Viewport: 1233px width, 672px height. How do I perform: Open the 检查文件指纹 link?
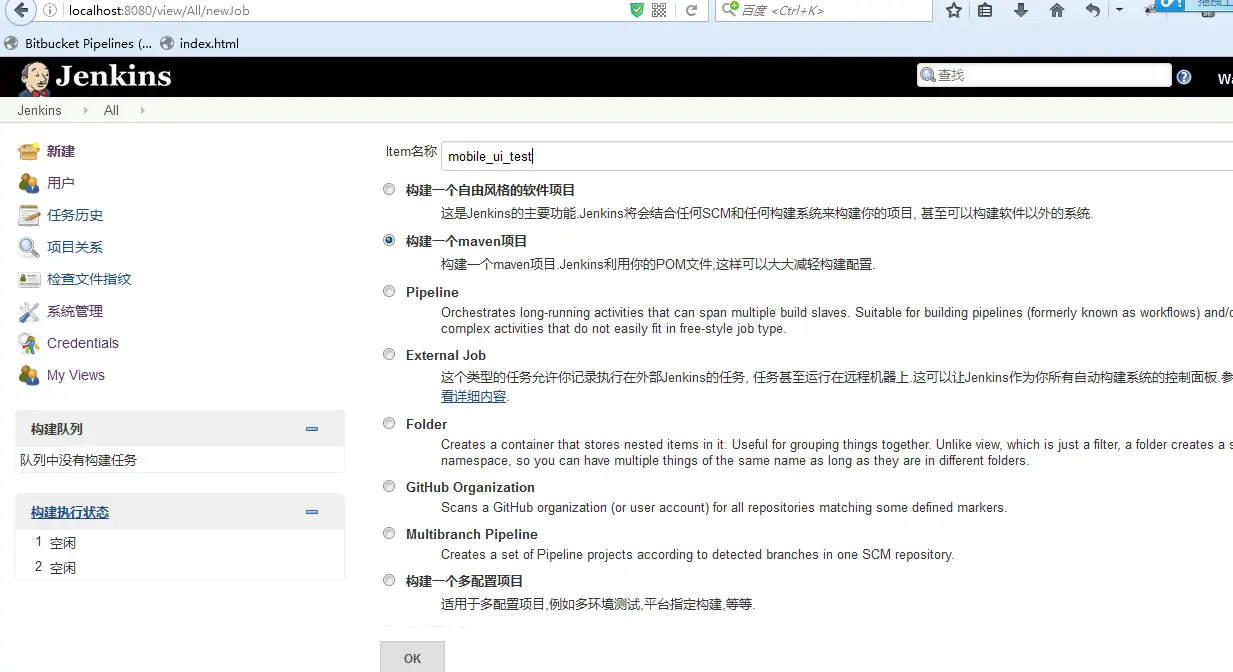coord(89,279)
